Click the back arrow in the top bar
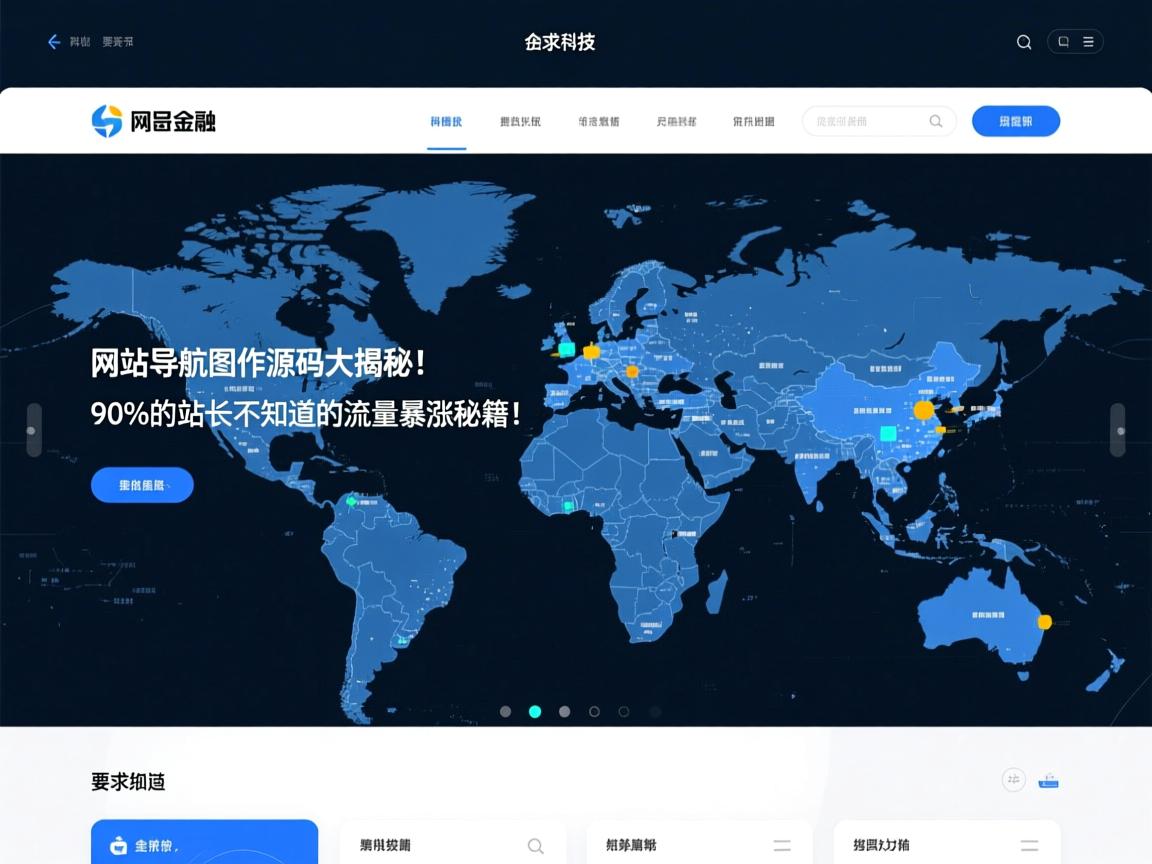Viewport: 1152px width, 864px height. click(54, 42)
